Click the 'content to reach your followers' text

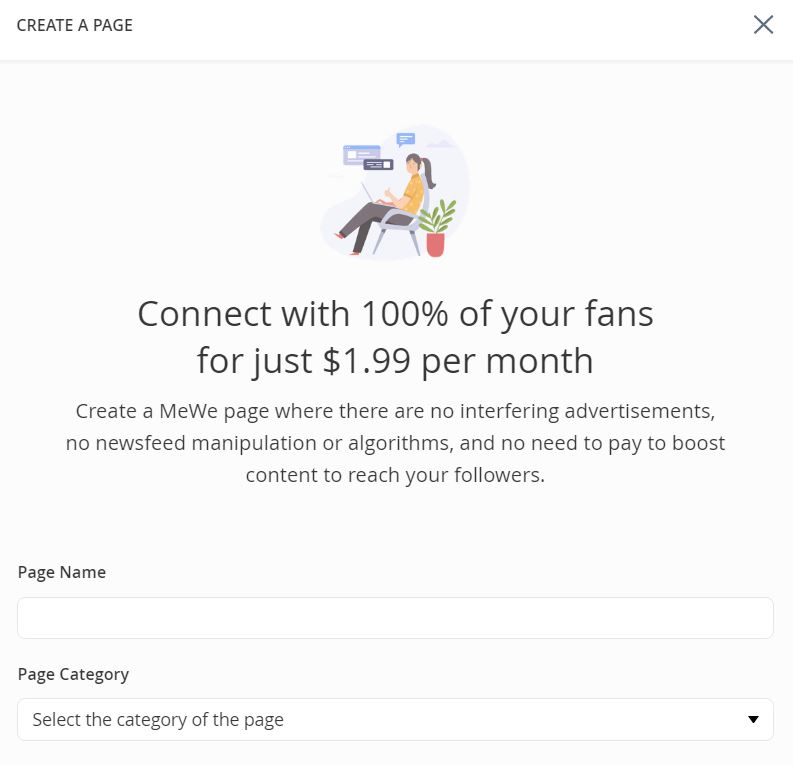click(395, 475)
